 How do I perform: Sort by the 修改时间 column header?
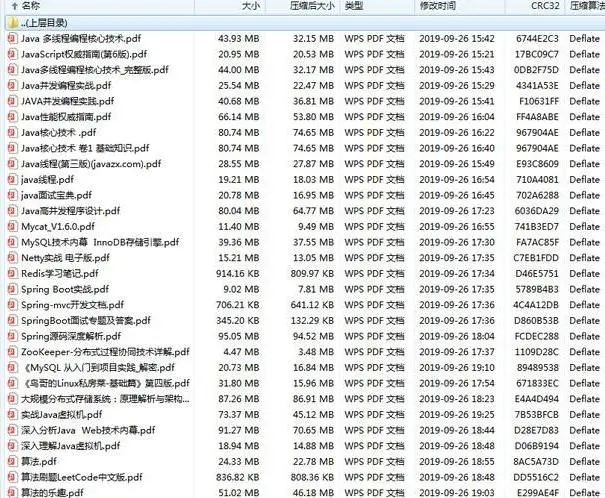(438, 6)
